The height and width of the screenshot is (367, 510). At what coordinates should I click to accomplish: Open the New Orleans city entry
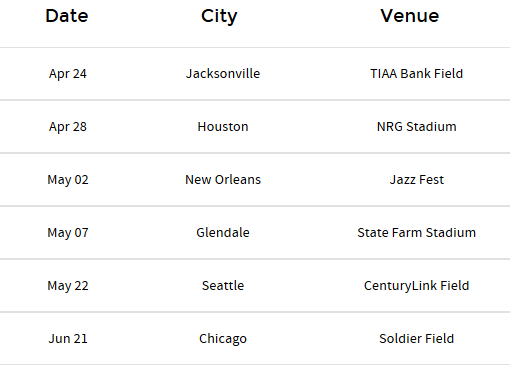coord(223,180)
